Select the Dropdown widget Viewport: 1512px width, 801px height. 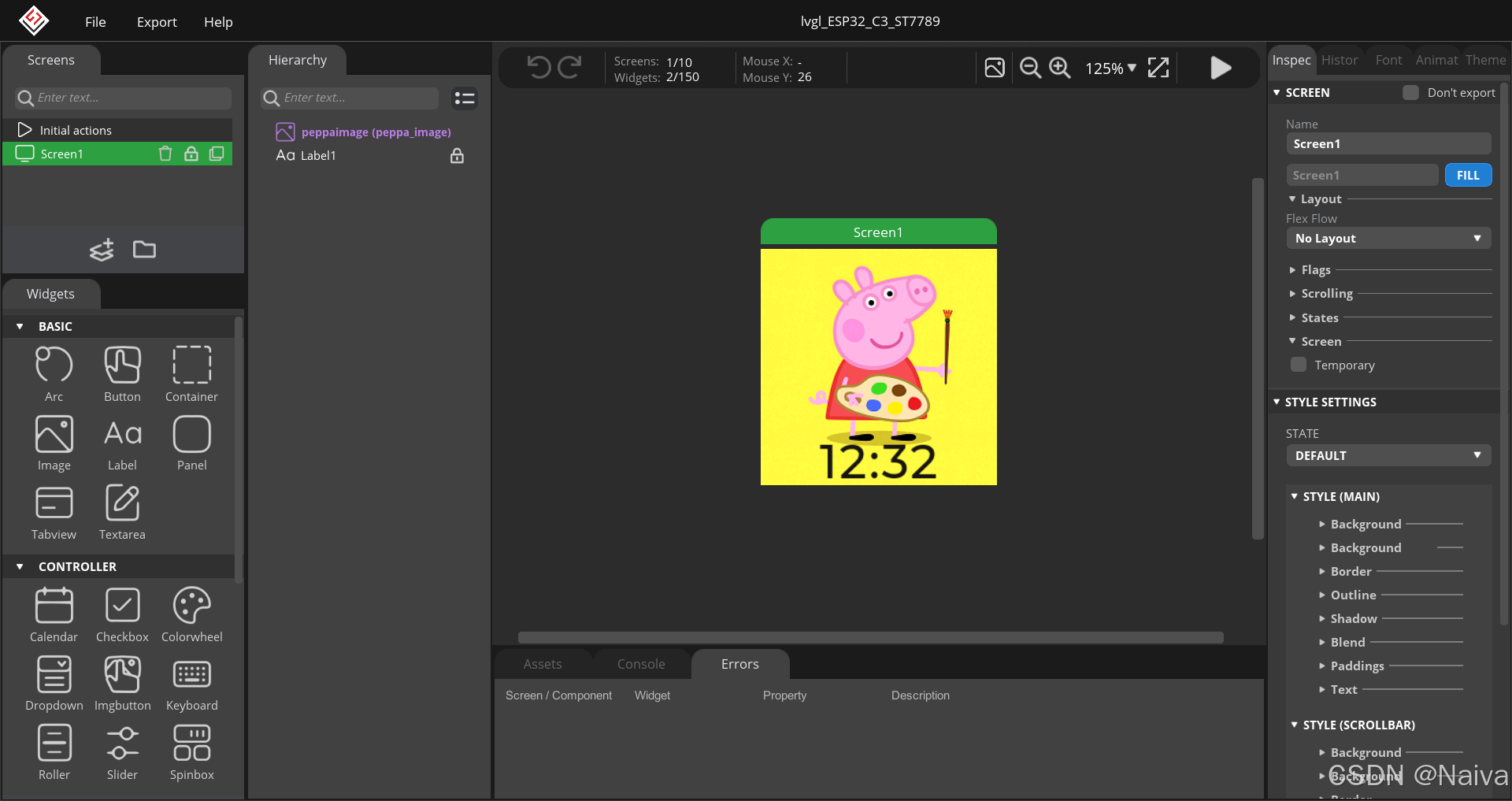54,683
